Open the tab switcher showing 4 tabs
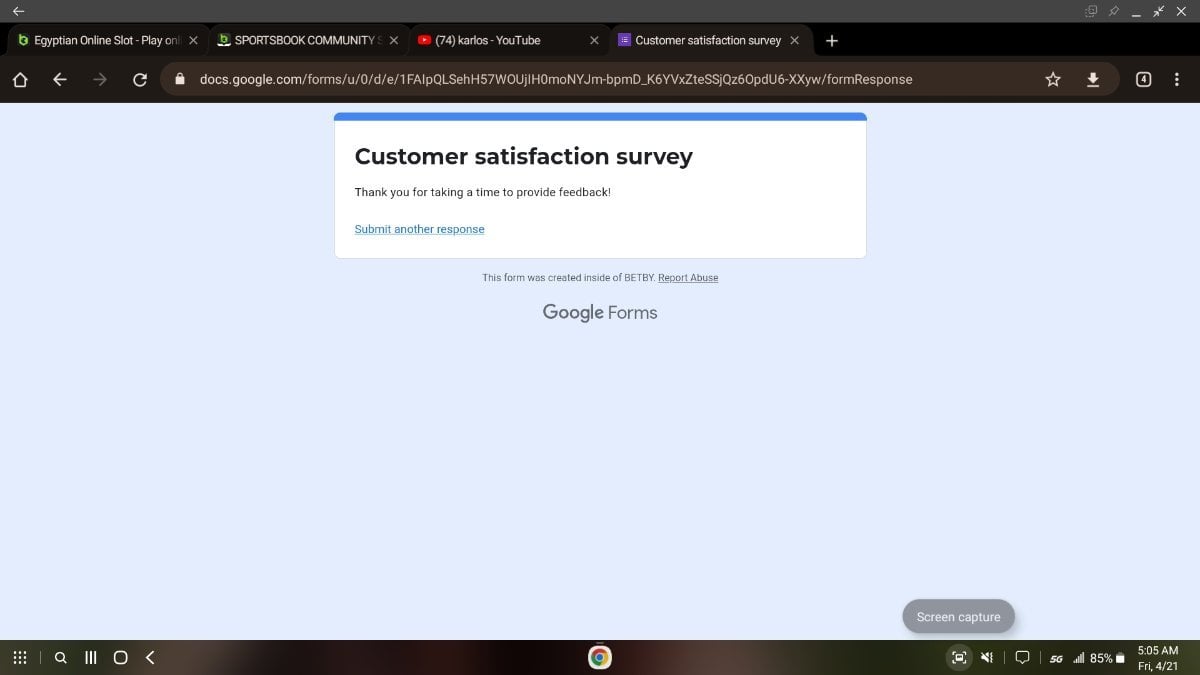 (x=1144, y=80)
